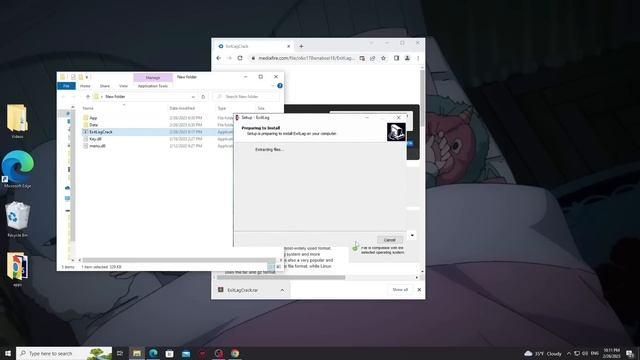640x360 pixels.
Task: Show hidden system tray icons
Action: (569, 353)
